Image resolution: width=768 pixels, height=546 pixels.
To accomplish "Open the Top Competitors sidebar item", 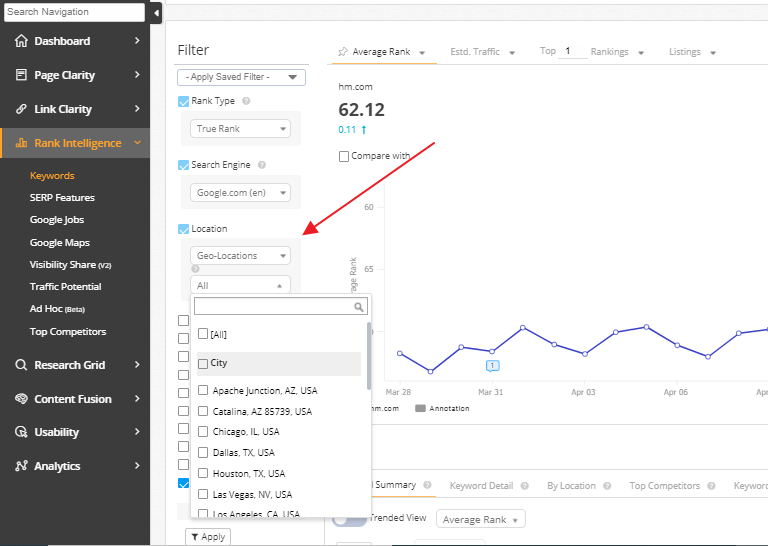I will [68, 332].
